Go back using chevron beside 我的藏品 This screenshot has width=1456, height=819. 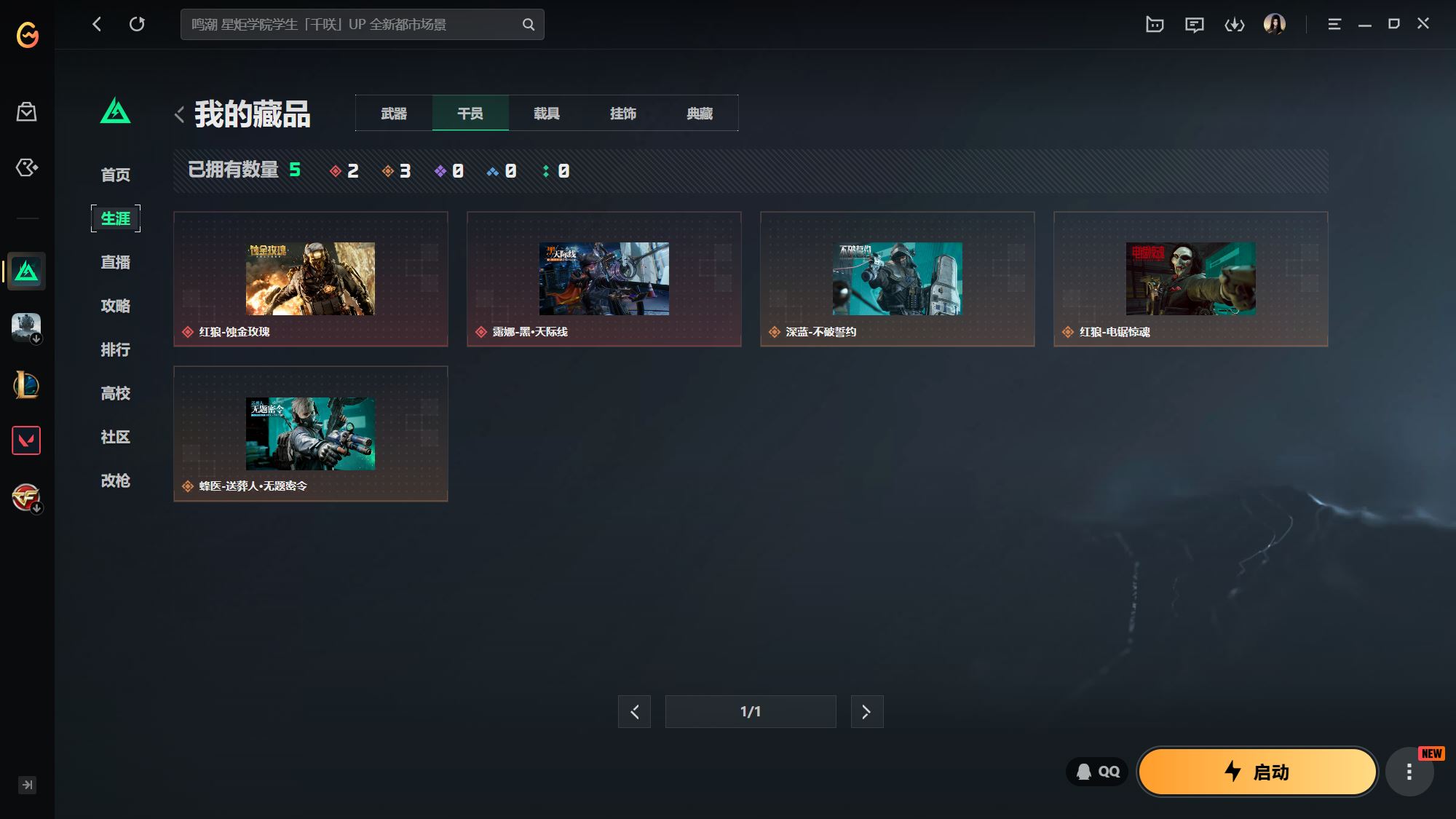[179, 114]
